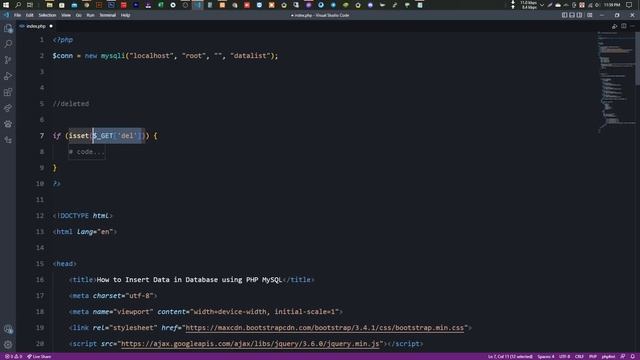Click editor More Actions ellipsis
640x360 pixels.
pos(633,26)
